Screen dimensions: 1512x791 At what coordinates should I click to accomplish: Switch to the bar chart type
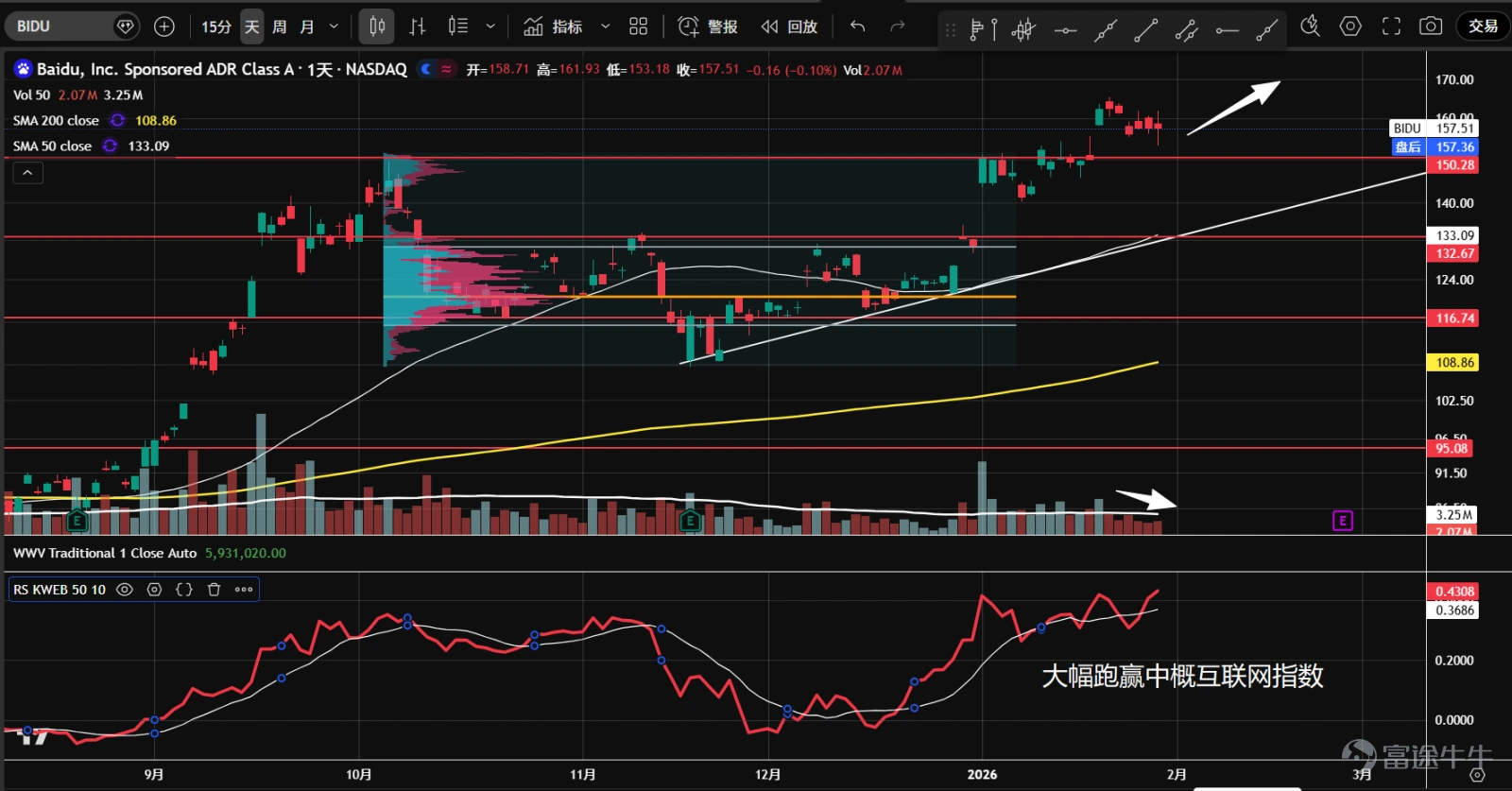click(417, 26)
